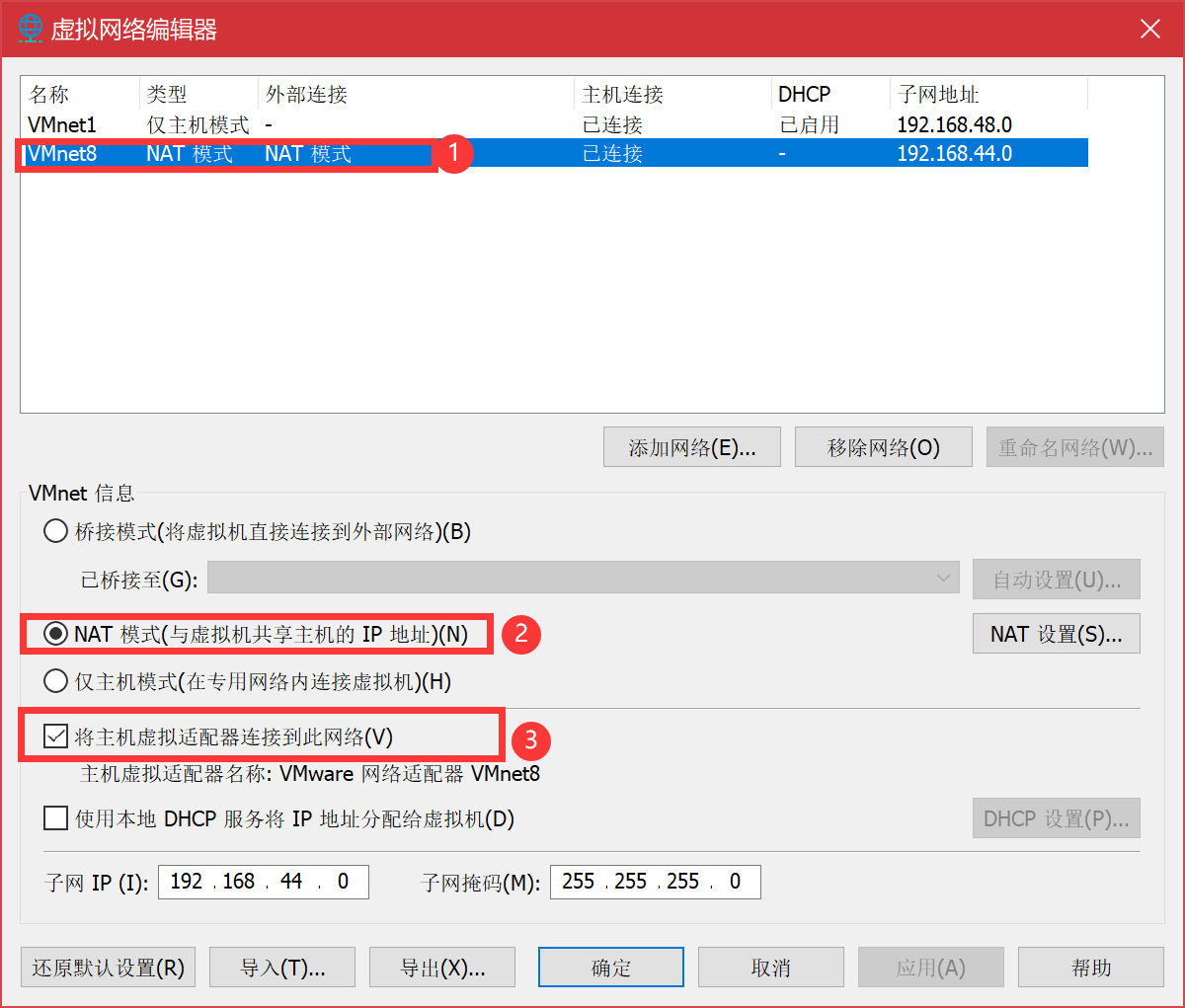Select NAT 模式 radio button
The height and width of the screenshot is (1008, 1185).
[x=56, y=633]
